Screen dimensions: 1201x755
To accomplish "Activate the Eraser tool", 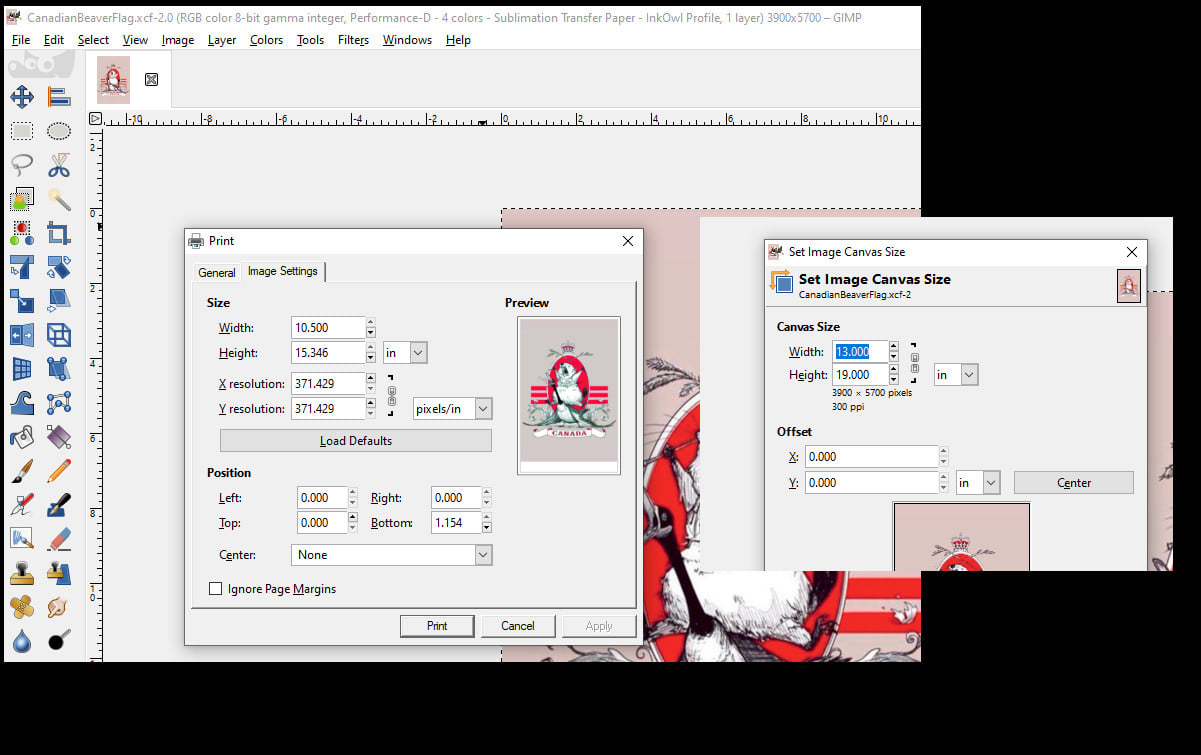I will click(59, 538).
